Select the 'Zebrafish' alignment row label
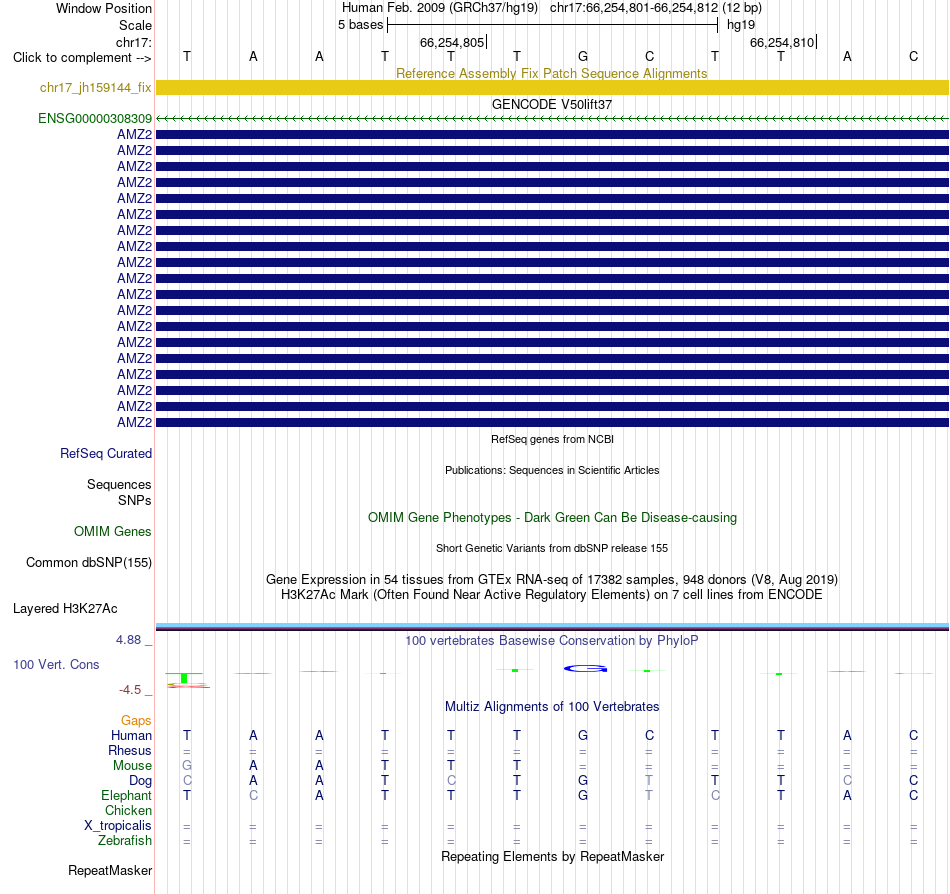Viewport: 950px width, 894px height. pyautogui.click(x=125, y=840)
